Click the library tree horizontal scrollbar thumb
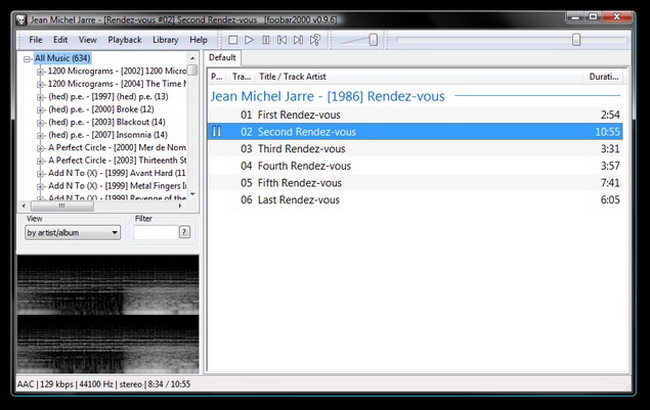The height and width of the screenshot is (410, 650). (62, 206)
